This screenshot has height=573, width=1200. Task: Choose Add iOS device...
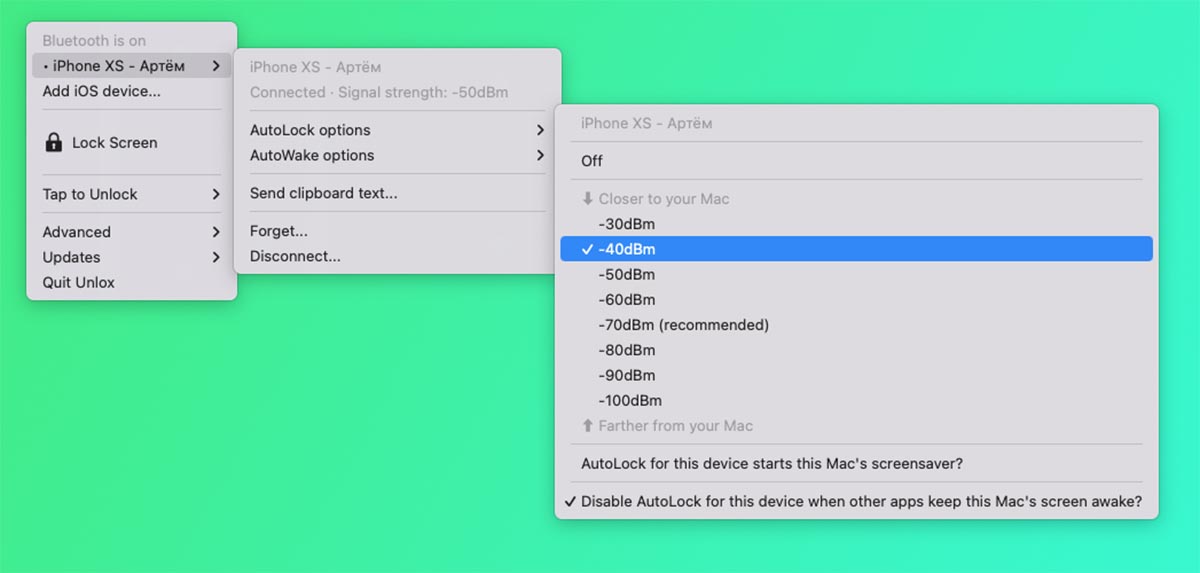(x=132, y=91)
